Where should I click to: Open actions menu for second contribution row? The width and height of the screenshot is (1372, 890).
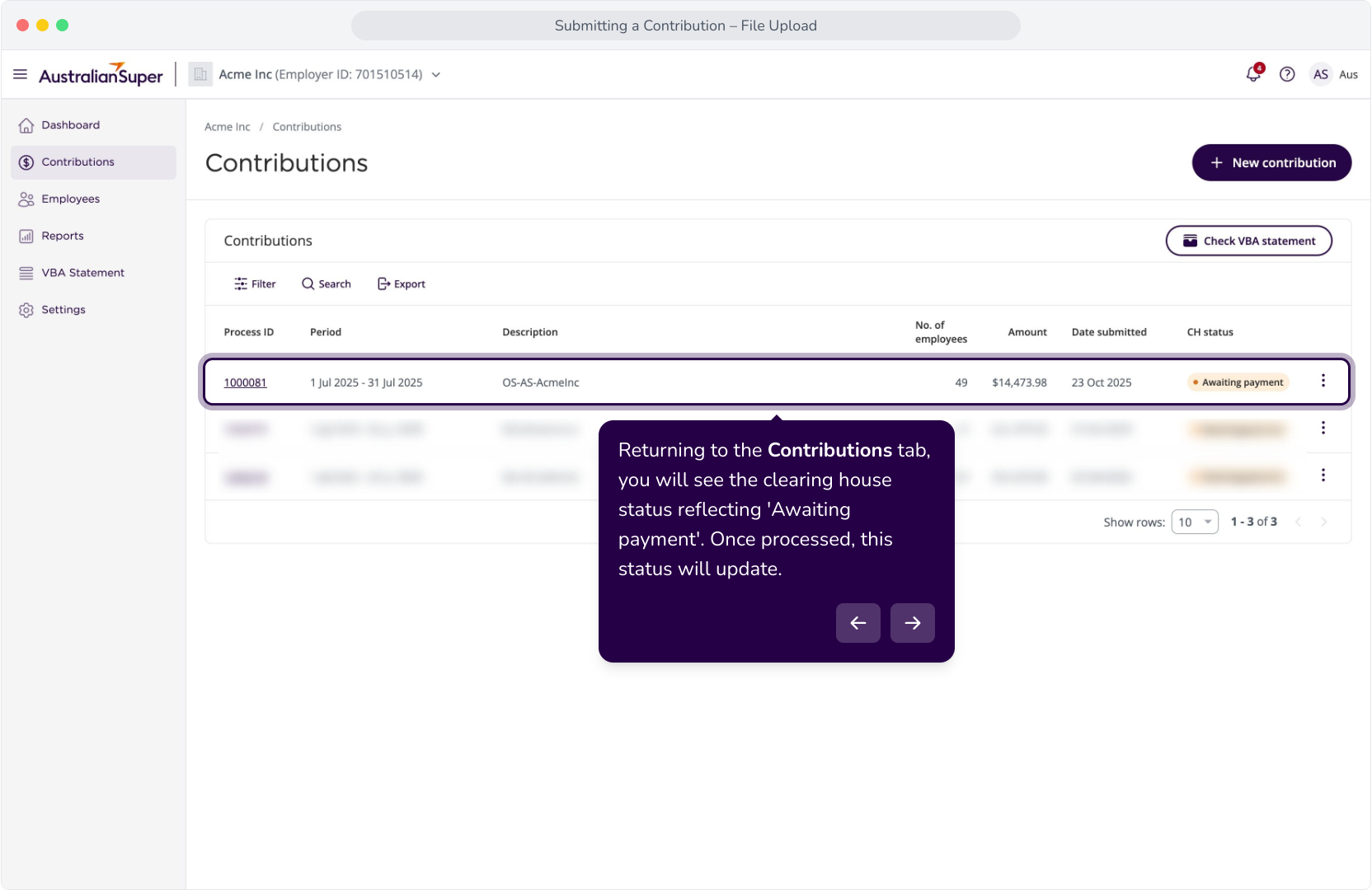pos(1323,428)
